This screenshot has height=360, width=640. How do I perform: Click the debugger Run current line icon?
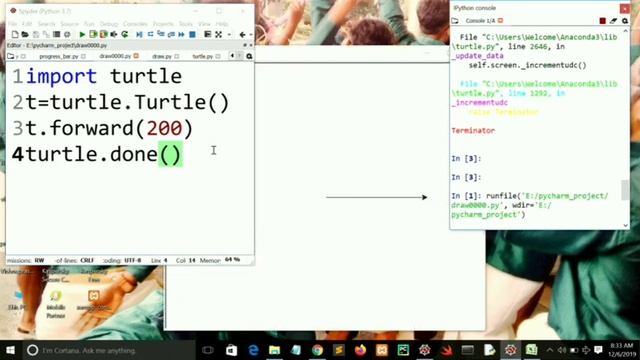150,35
